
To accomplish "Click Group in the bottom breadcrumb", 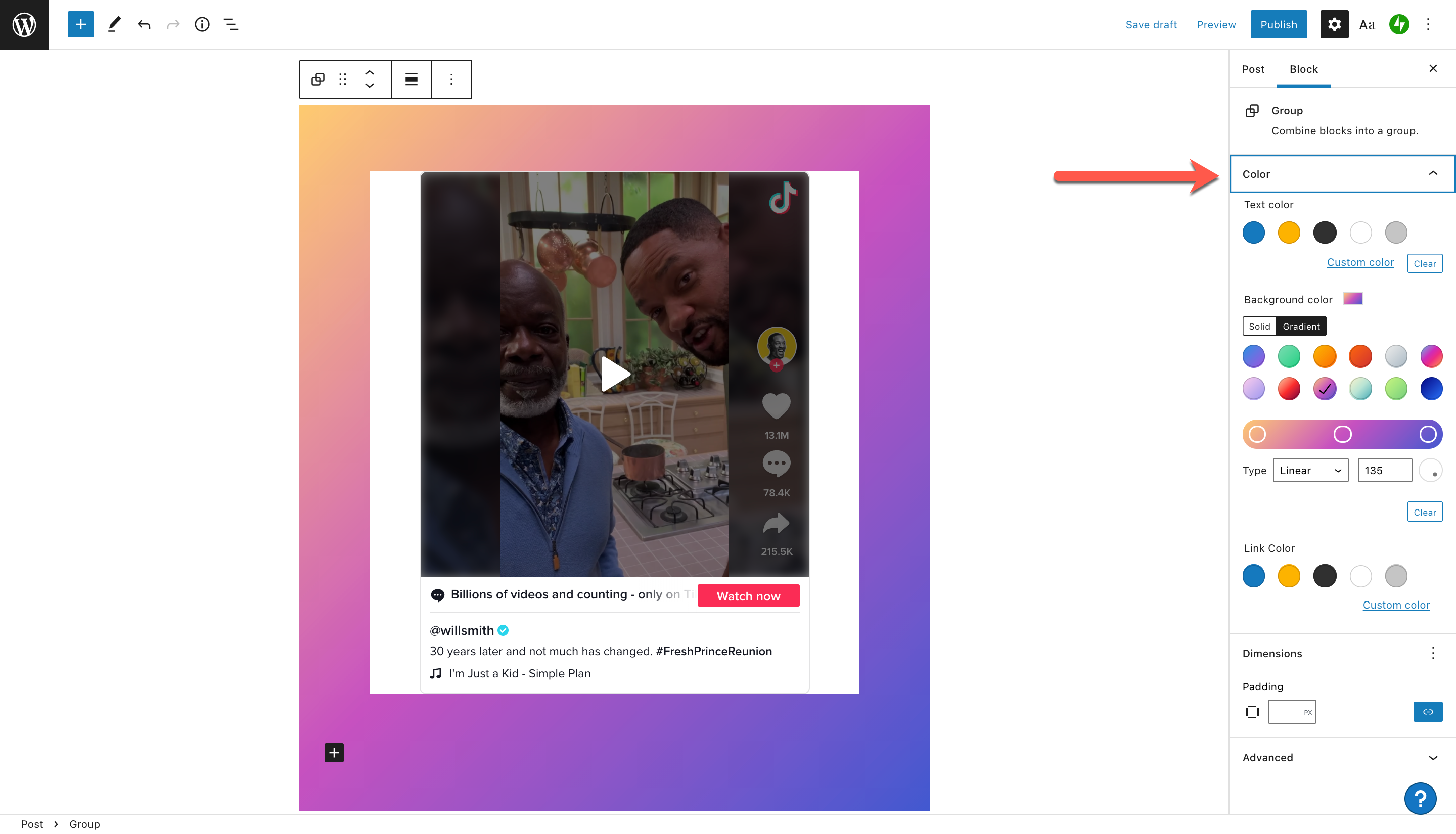I will click(85, 824).
